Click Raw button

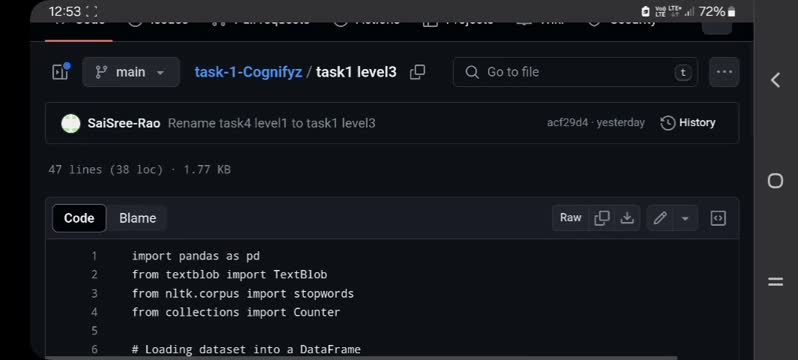571,218
